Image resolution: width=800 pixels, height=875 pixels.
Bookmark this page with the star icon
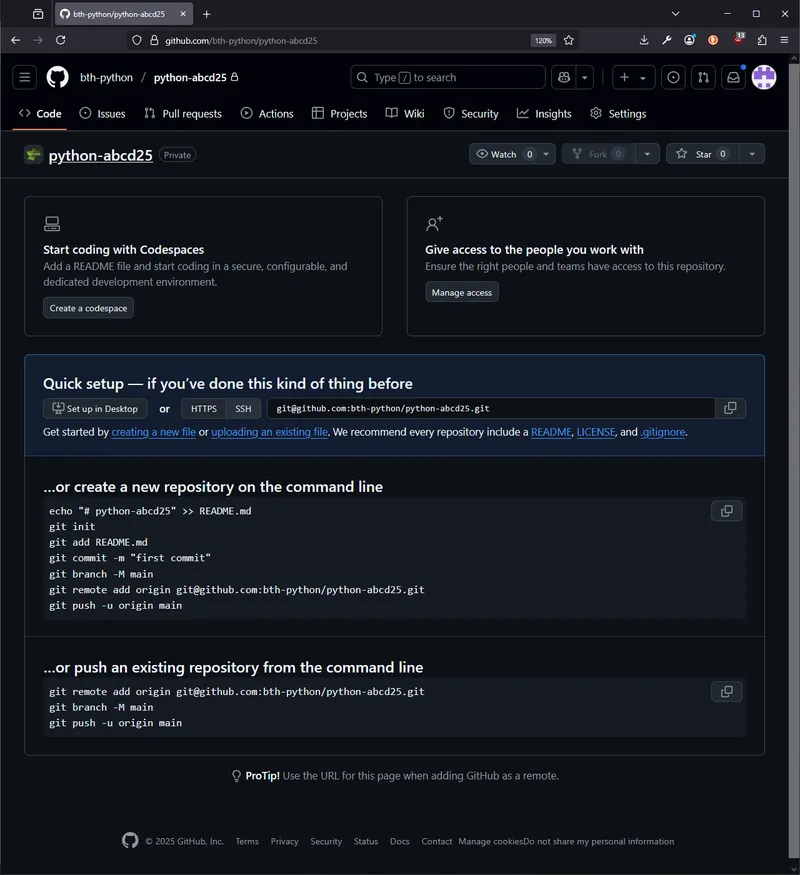click(x=568, y=40)
